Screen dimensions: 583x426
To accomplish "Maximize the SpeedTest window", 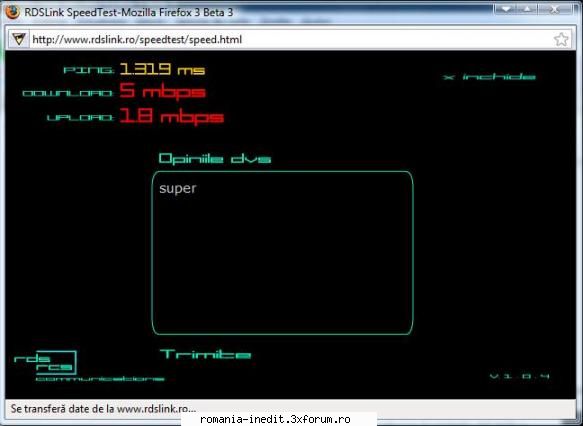I will click(x=528, y=8).
